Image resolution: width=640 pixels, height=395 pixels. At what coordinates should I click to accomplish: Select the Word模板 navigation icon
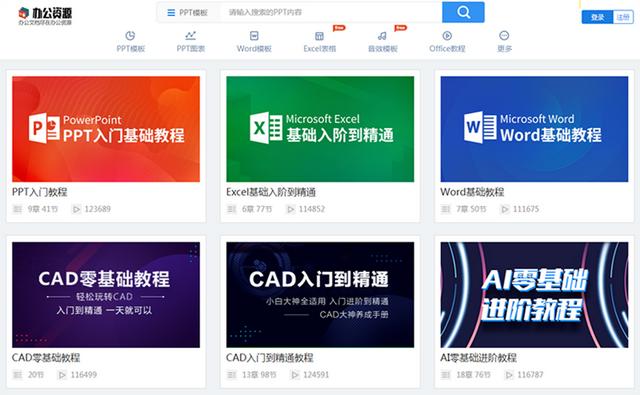point(254,36)
